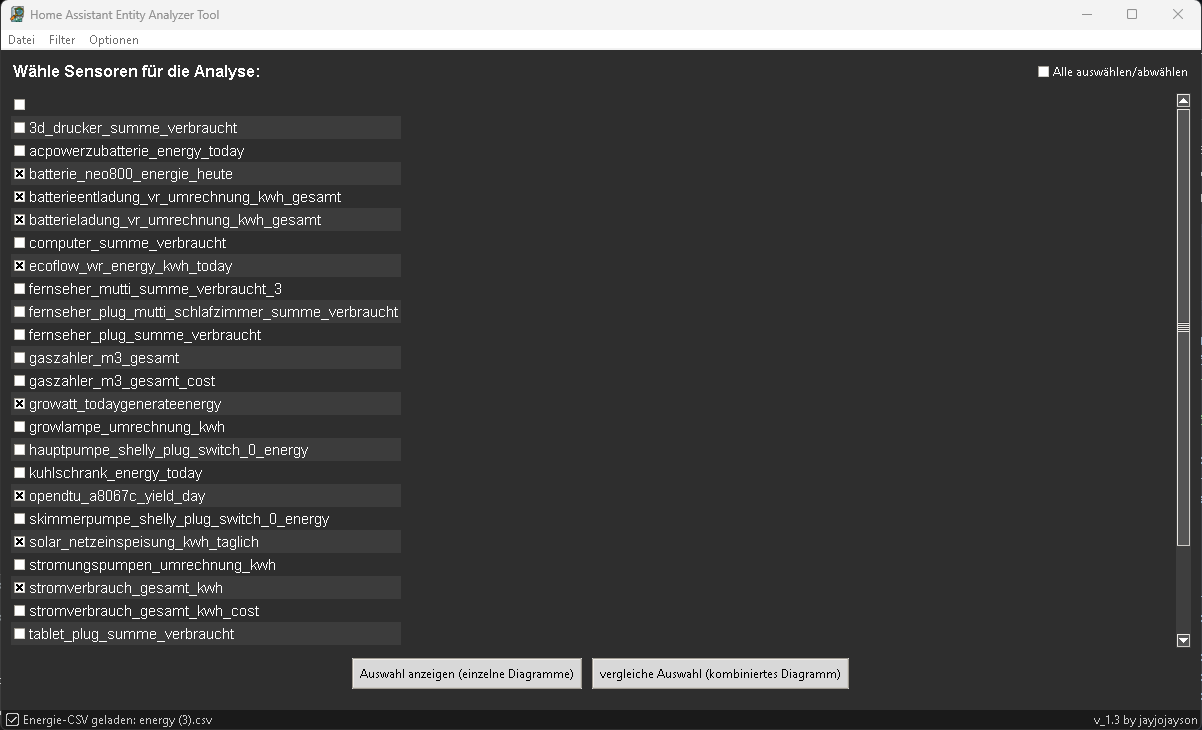Click the vertical scrollbar thumb
The height and width of the screenshot is (730, 1202).
tap(1183, 327)
